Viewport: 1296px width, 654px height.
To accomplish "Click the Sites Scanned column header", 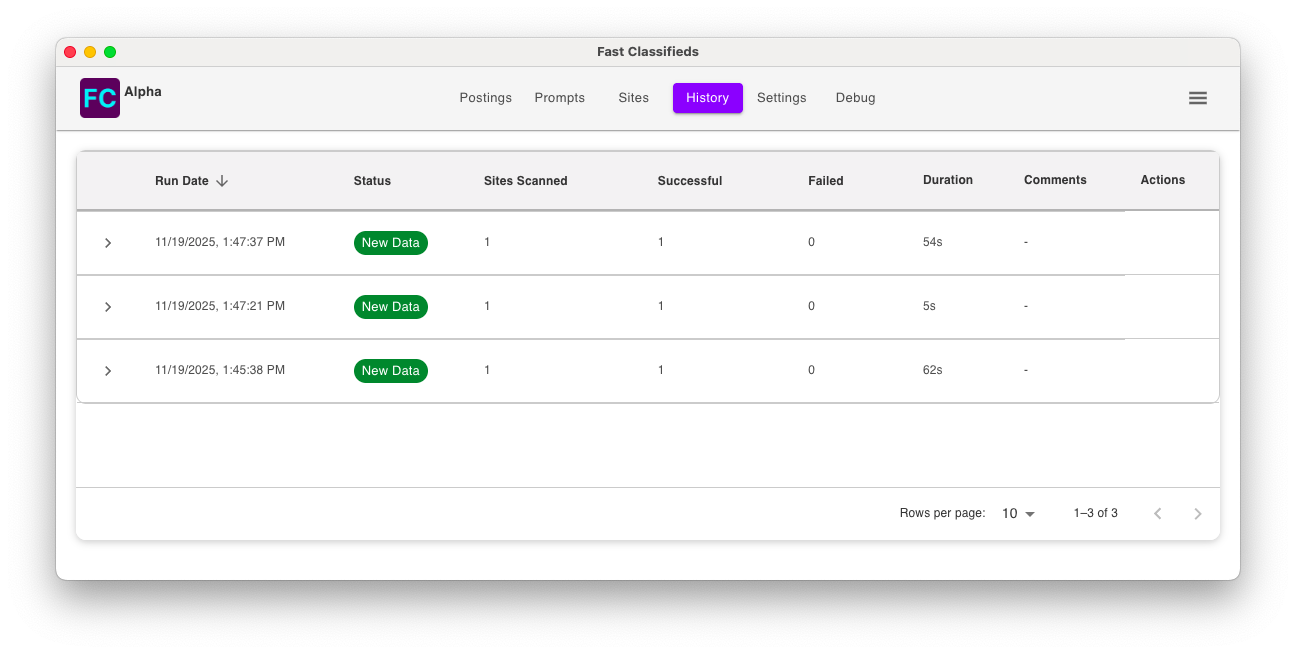I will point(525,181).
